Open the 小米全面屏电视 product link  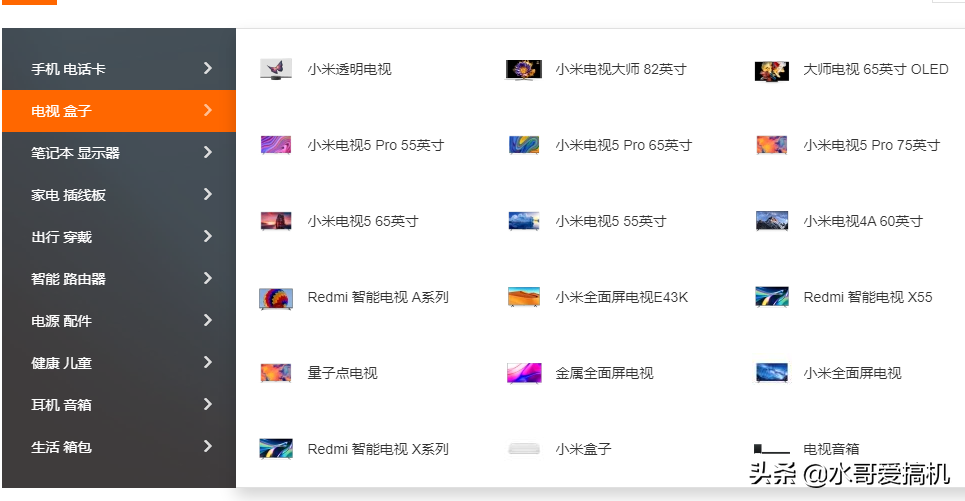pos(852,373)
